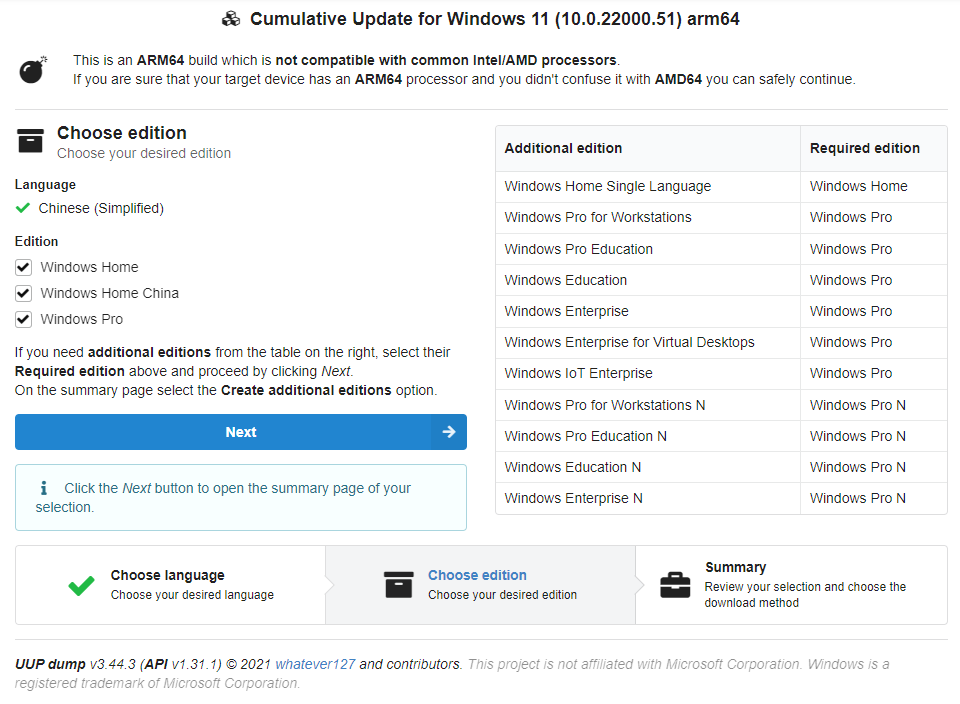Click the Windows IoT Enterprise table row
This screenshot has width=960, height=704.
click(x=578, y=373)
